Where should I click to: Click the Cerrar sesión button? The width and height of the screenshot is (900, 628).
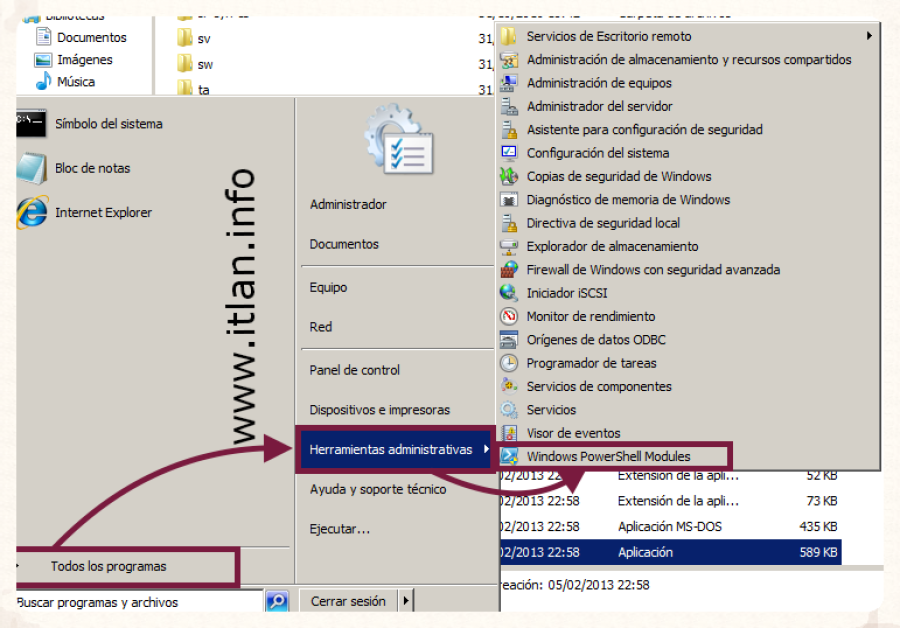tap(348, 601)
